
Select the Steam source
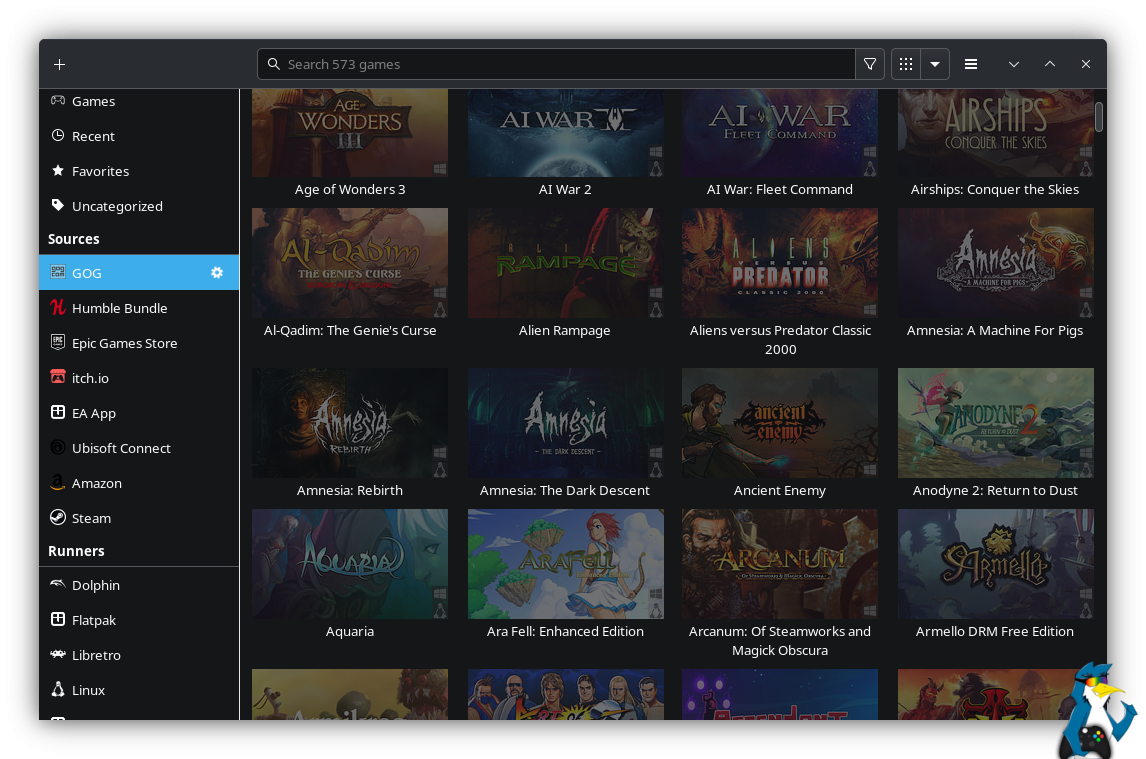pos(91,518)
